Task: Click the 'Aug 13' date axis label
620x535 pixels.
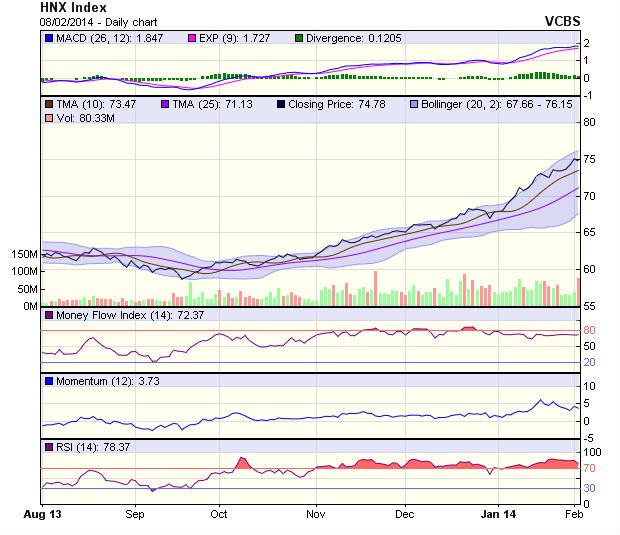Action: [41, 514]
